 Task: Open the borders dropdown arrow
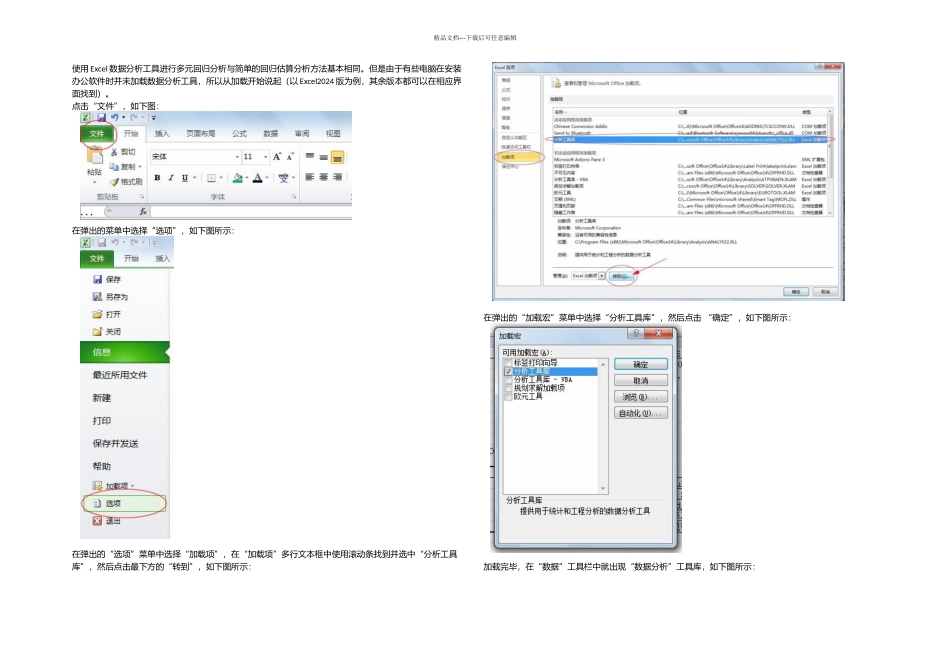click(221, 178)
